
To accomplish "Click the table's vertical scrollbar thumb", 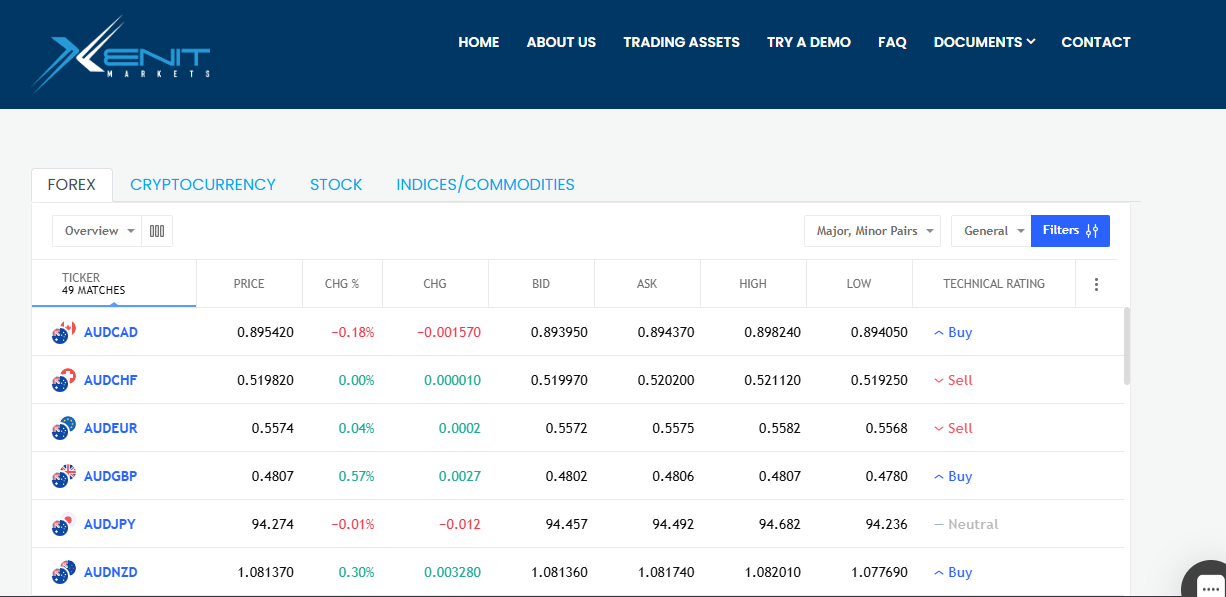I will (x=1127, y=346).
